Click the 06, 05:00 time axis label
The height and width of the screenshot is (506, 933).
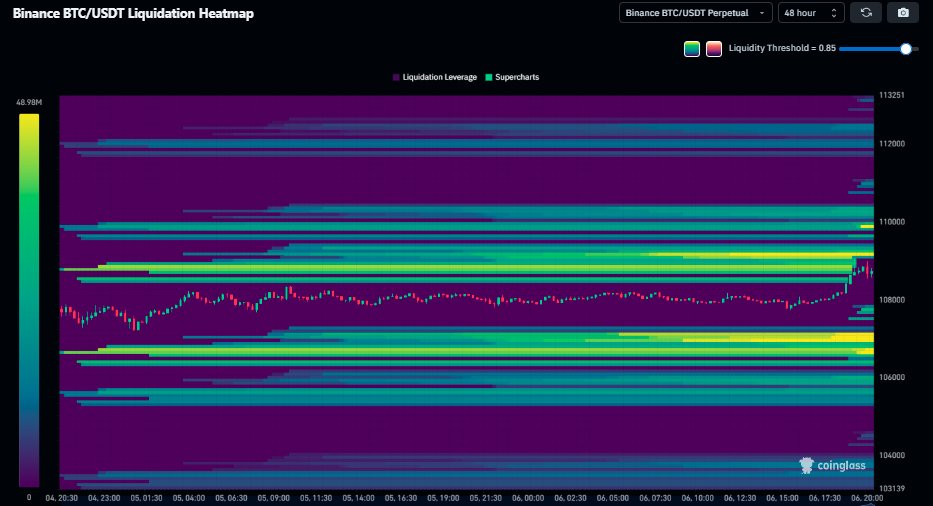pyautogui.click(x=613, y=498)
